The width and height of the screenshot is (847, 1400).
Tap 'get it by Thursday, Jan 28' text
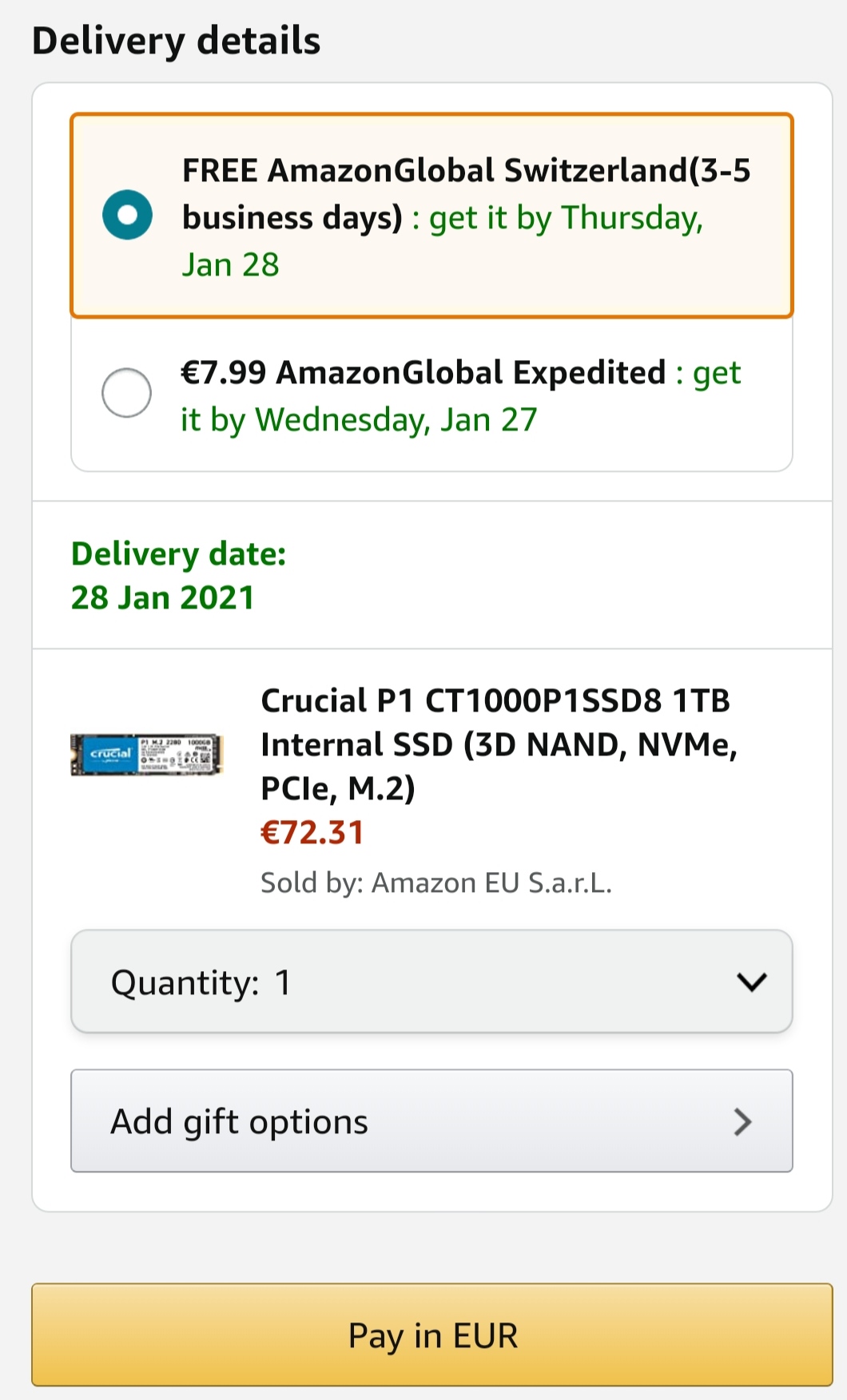pos(566,218)
